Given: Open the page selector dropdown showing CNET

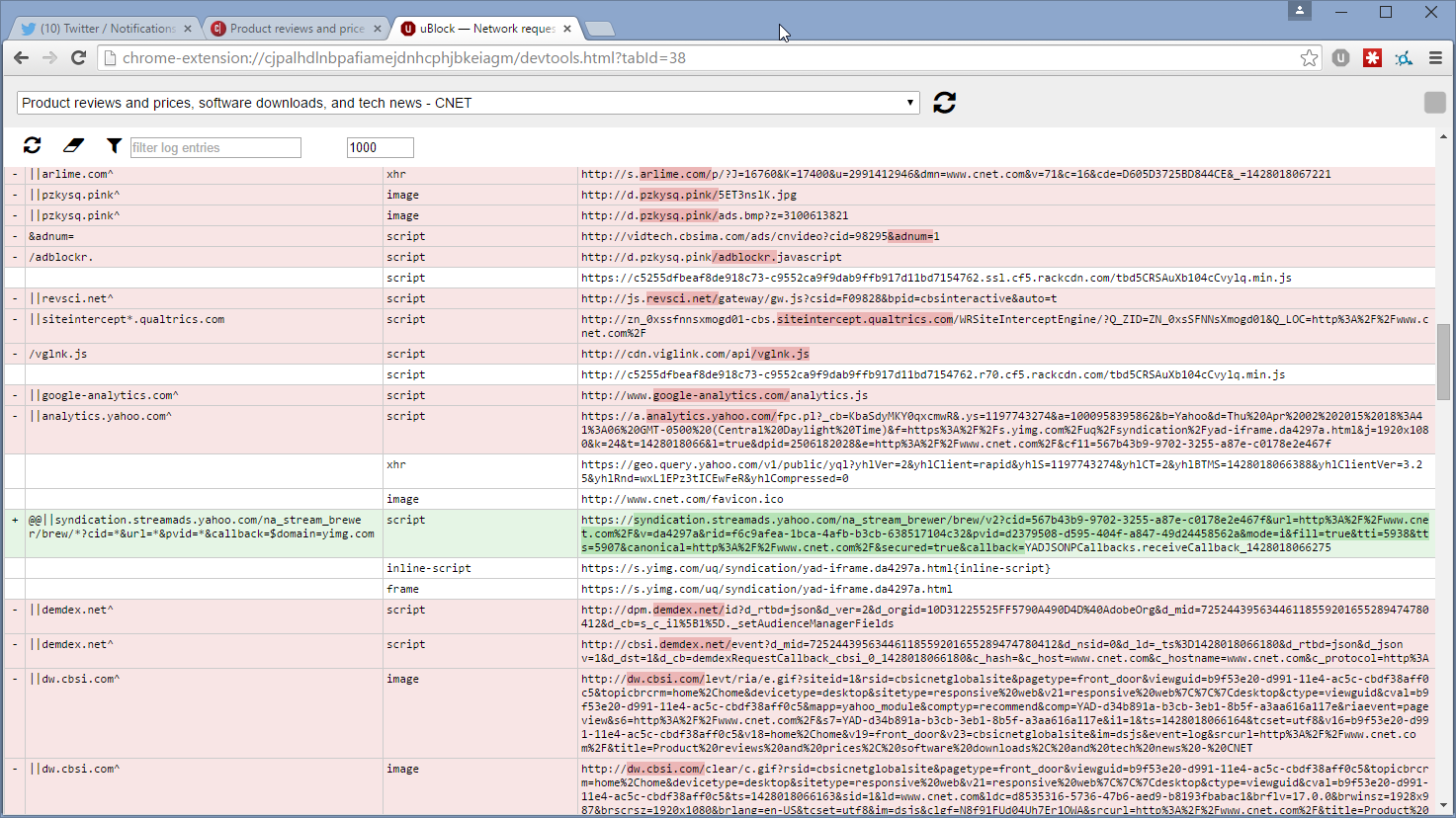Looking at the screenshot, I should tap(469, 103).
